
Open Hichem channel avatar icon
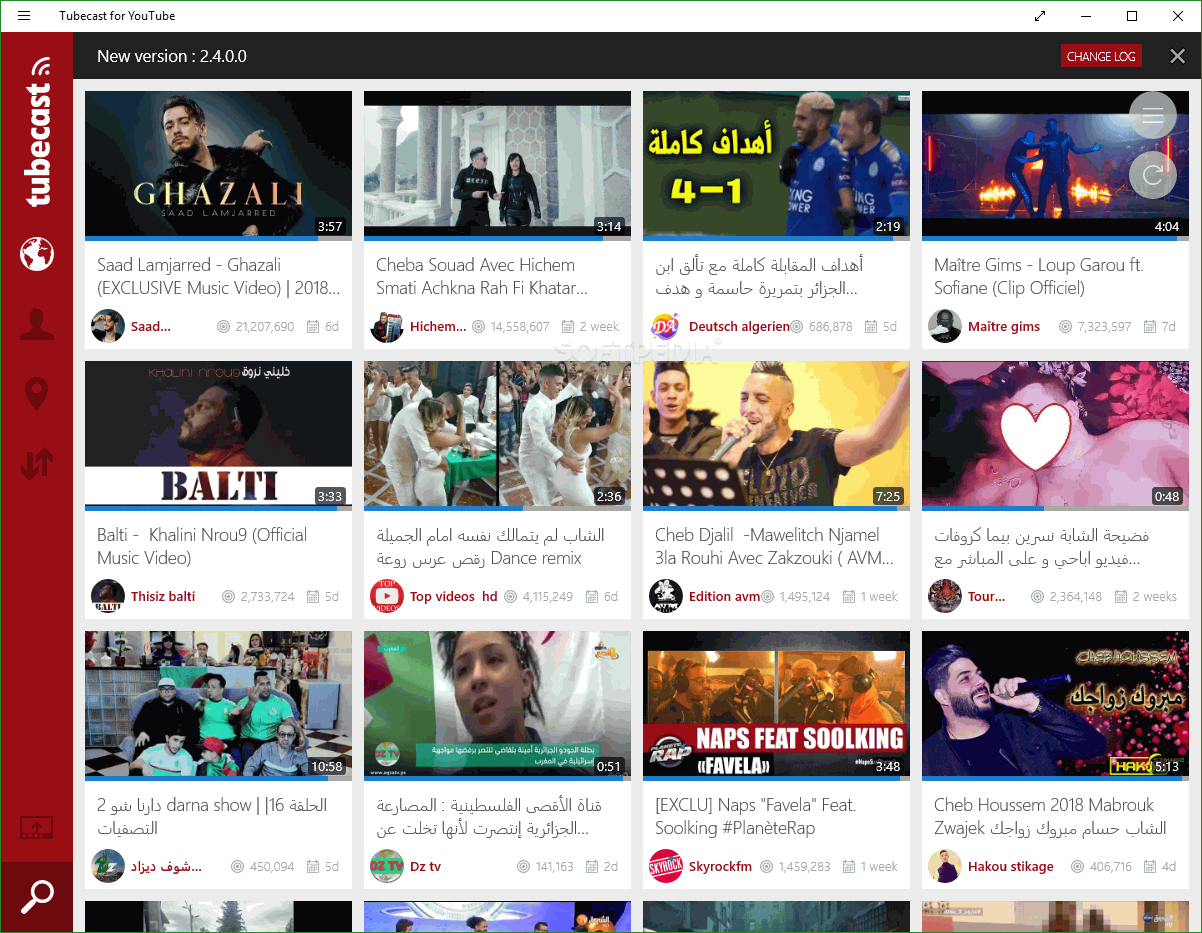(387, 326)
